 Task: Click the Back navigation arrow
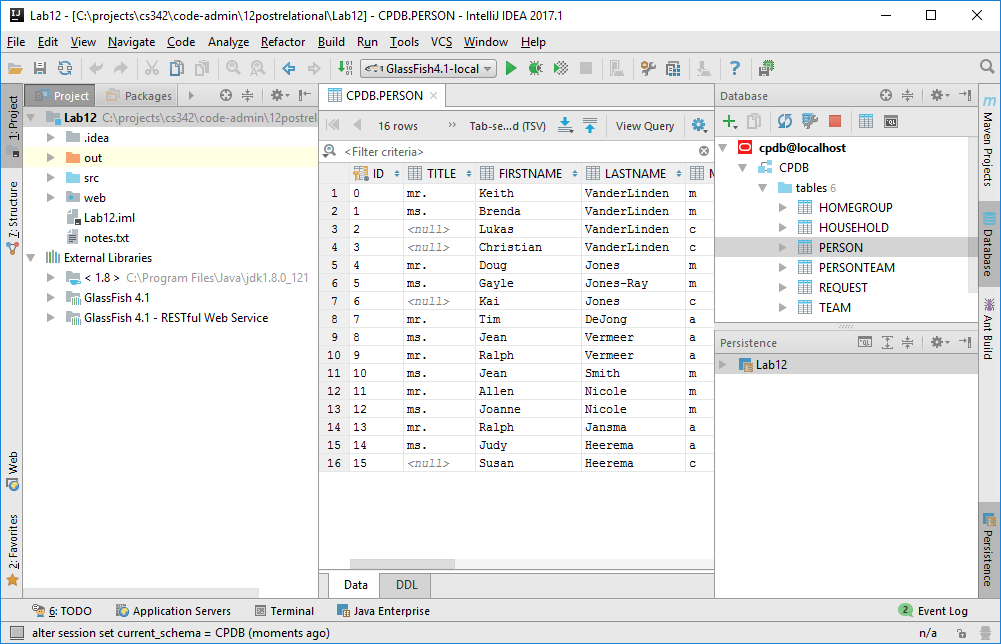click(x=289, y=68)
